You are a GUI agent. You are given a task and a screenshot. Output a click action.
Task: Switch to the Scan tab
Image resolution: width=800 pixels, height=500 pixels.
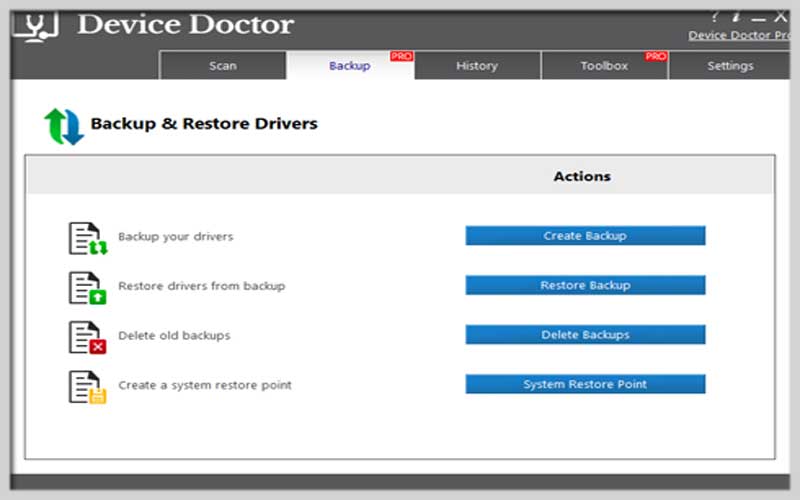[222, 65]
